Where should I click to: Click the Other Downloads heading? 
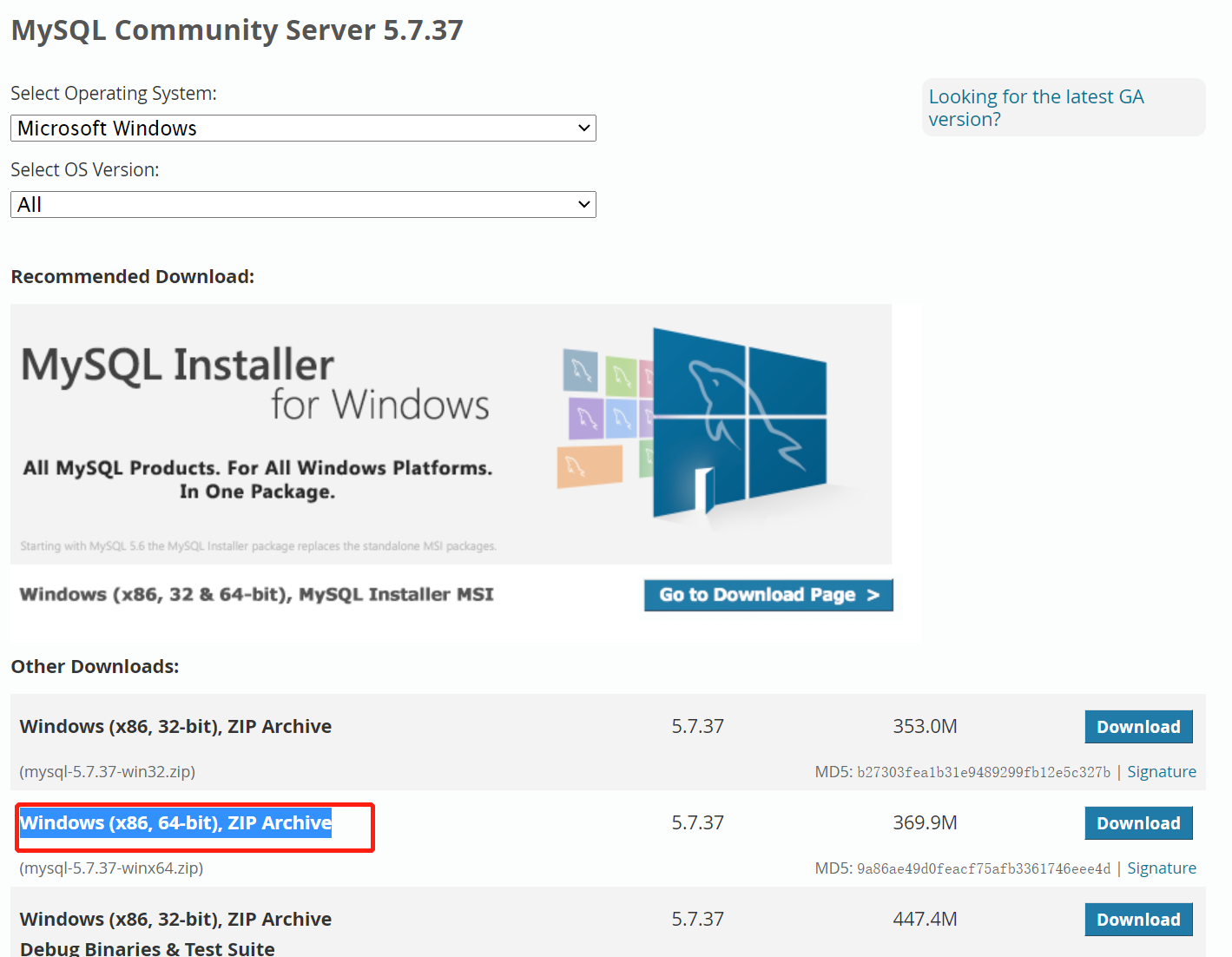[95, 666]
